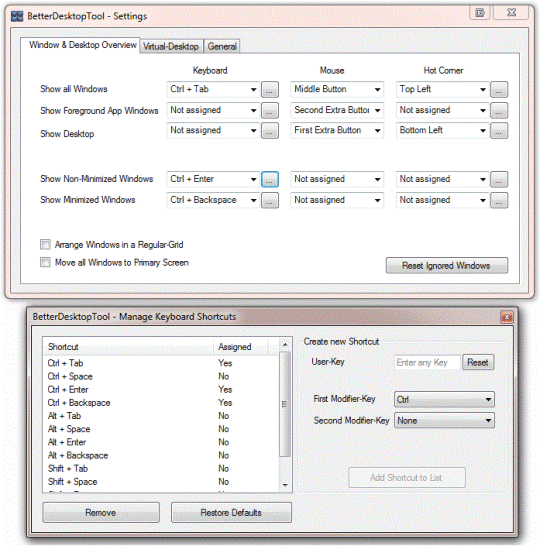Image resolution: width=540 pixels, height=546 pixels.
Task: Click the Assigned column header
Action: tap(241, 347)
